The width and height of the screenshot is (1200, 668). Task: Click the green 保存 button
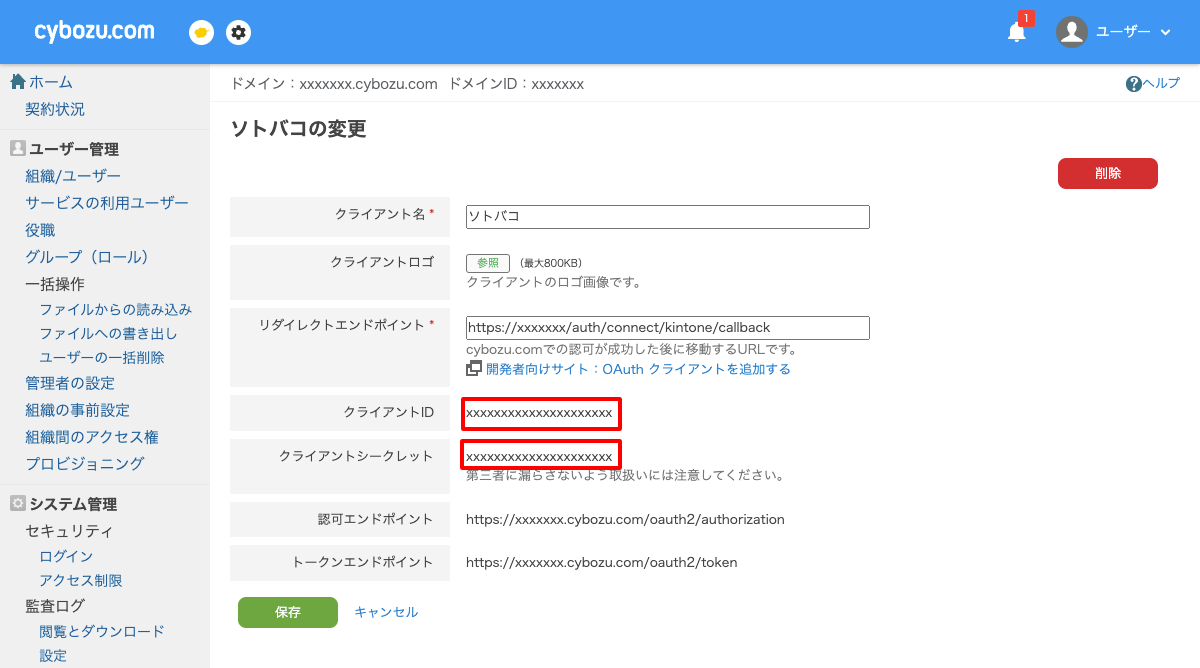[287, 612]
